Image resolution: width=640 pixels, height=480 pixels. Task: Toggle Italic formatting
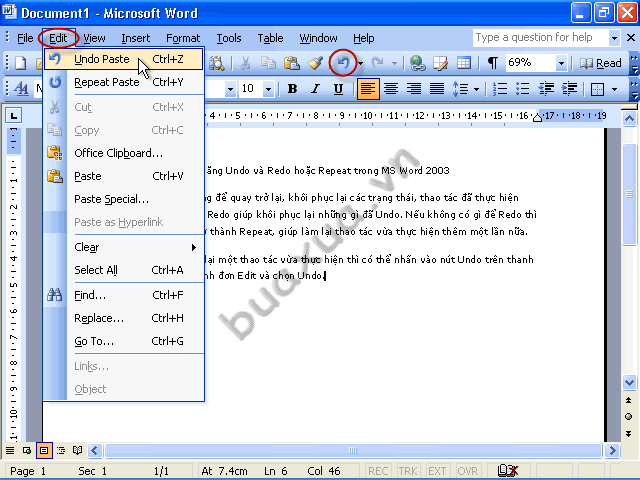(x=315, y=89)
